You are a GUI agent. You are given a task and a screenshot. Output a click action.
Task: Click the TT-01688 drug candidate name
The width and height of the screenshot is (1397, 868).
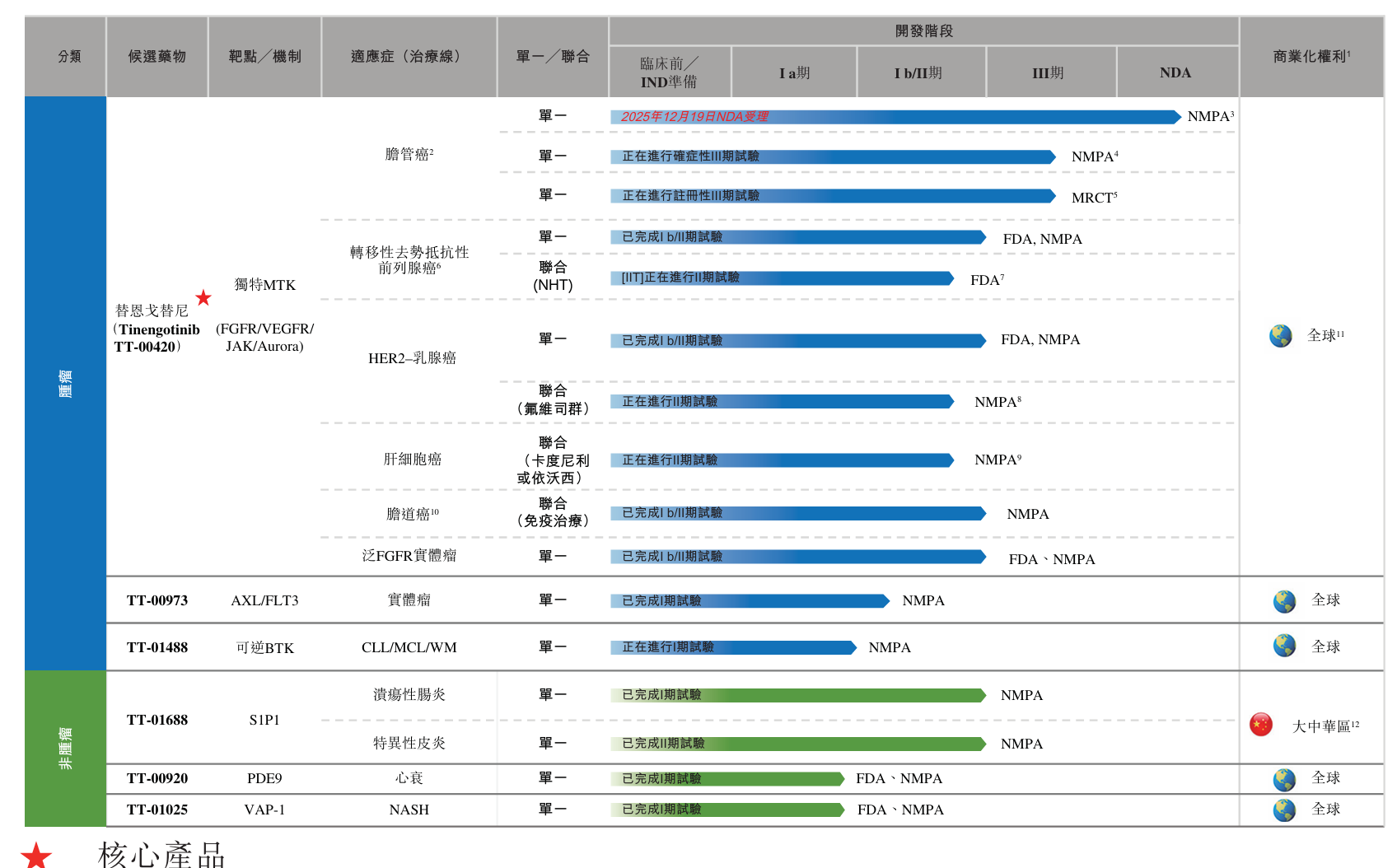157,720
